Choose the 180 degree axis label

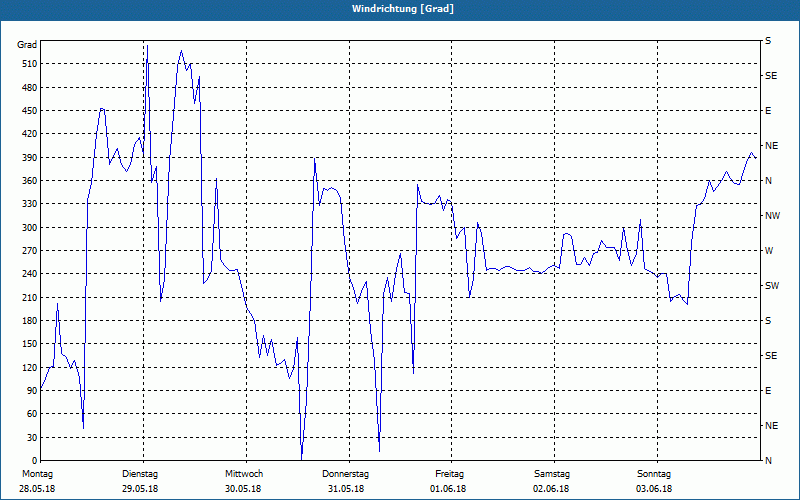click(x=30, y=320)
